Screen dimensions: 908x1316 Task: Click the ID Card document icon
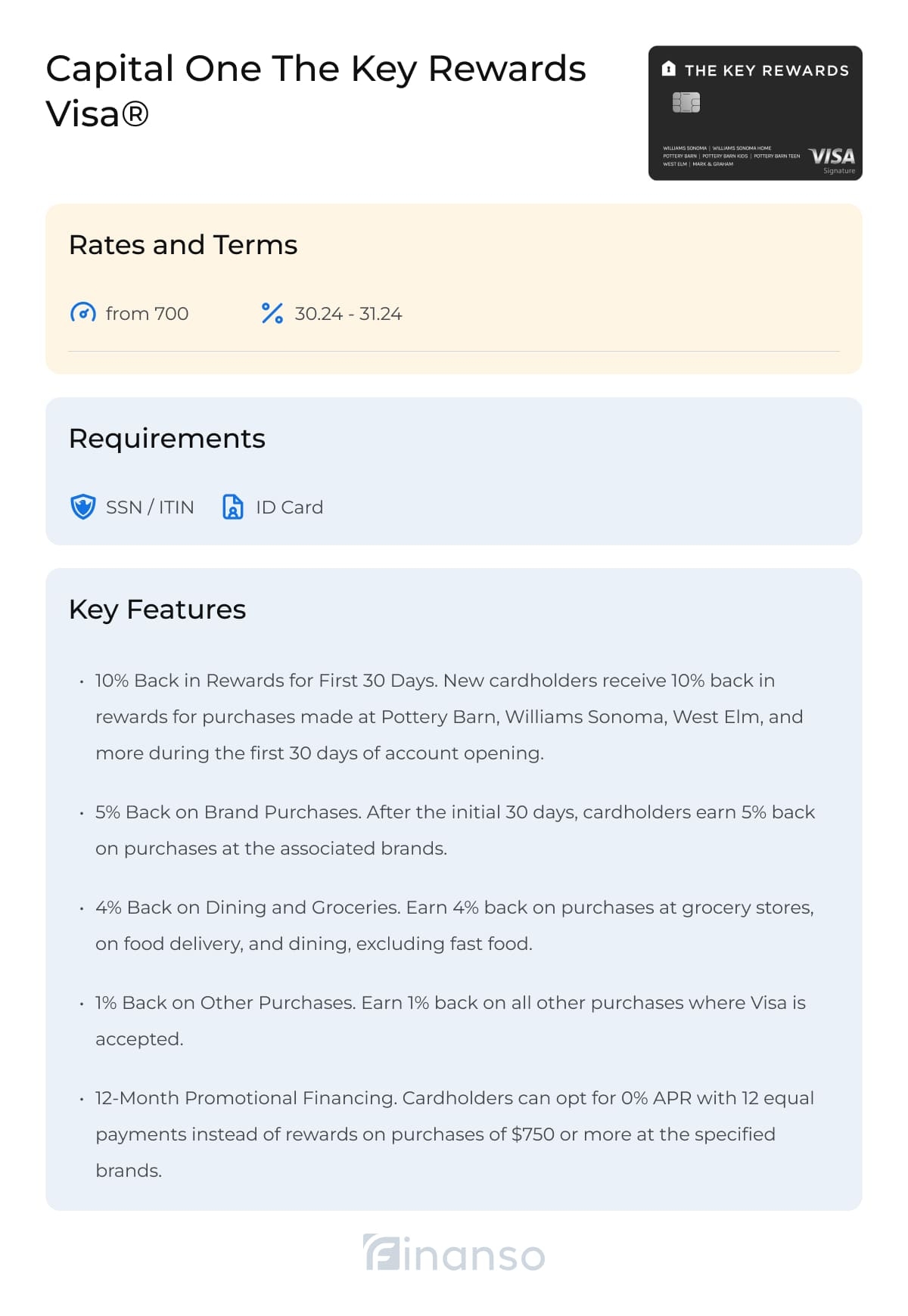tap(232, 507)
